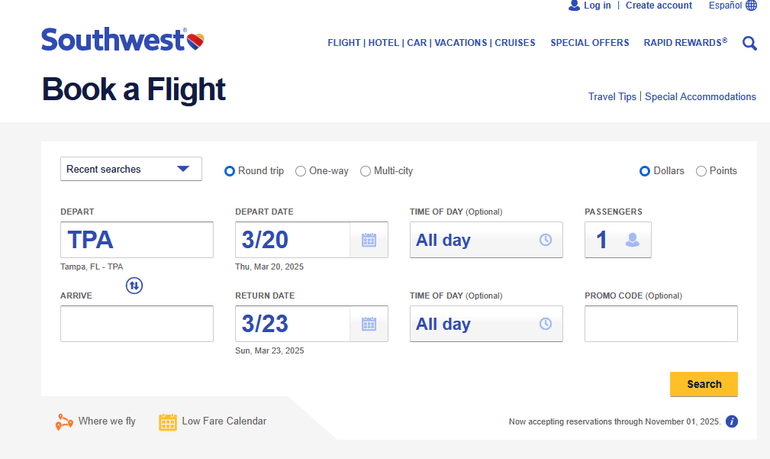Expand the Recent searches dropdown
Screen dimensions: 770x459
pos(131,169)
